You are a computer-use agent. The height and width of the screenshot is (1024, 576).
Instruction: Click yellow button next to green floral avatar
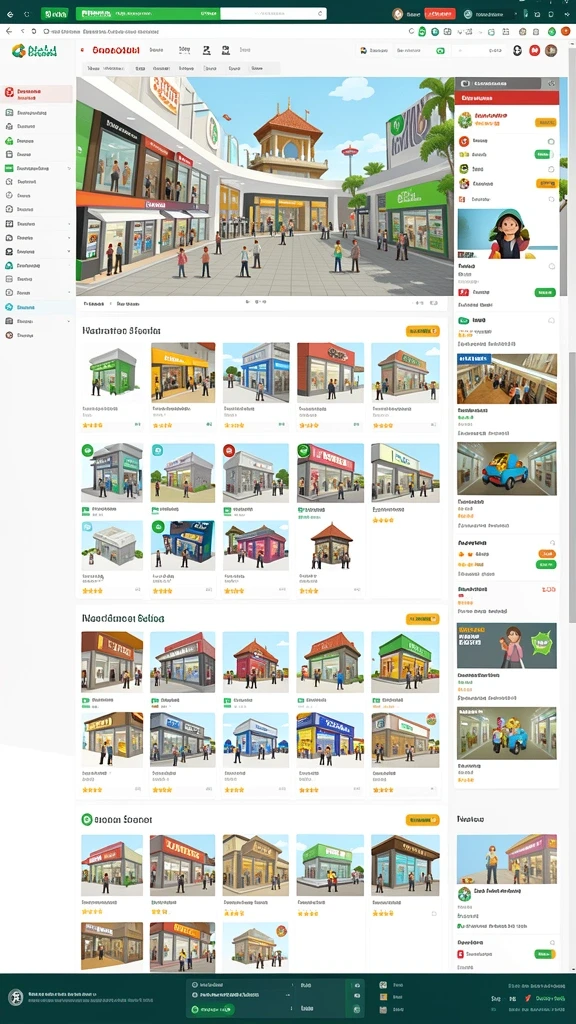pyautogui.click(x=545, y=122)
